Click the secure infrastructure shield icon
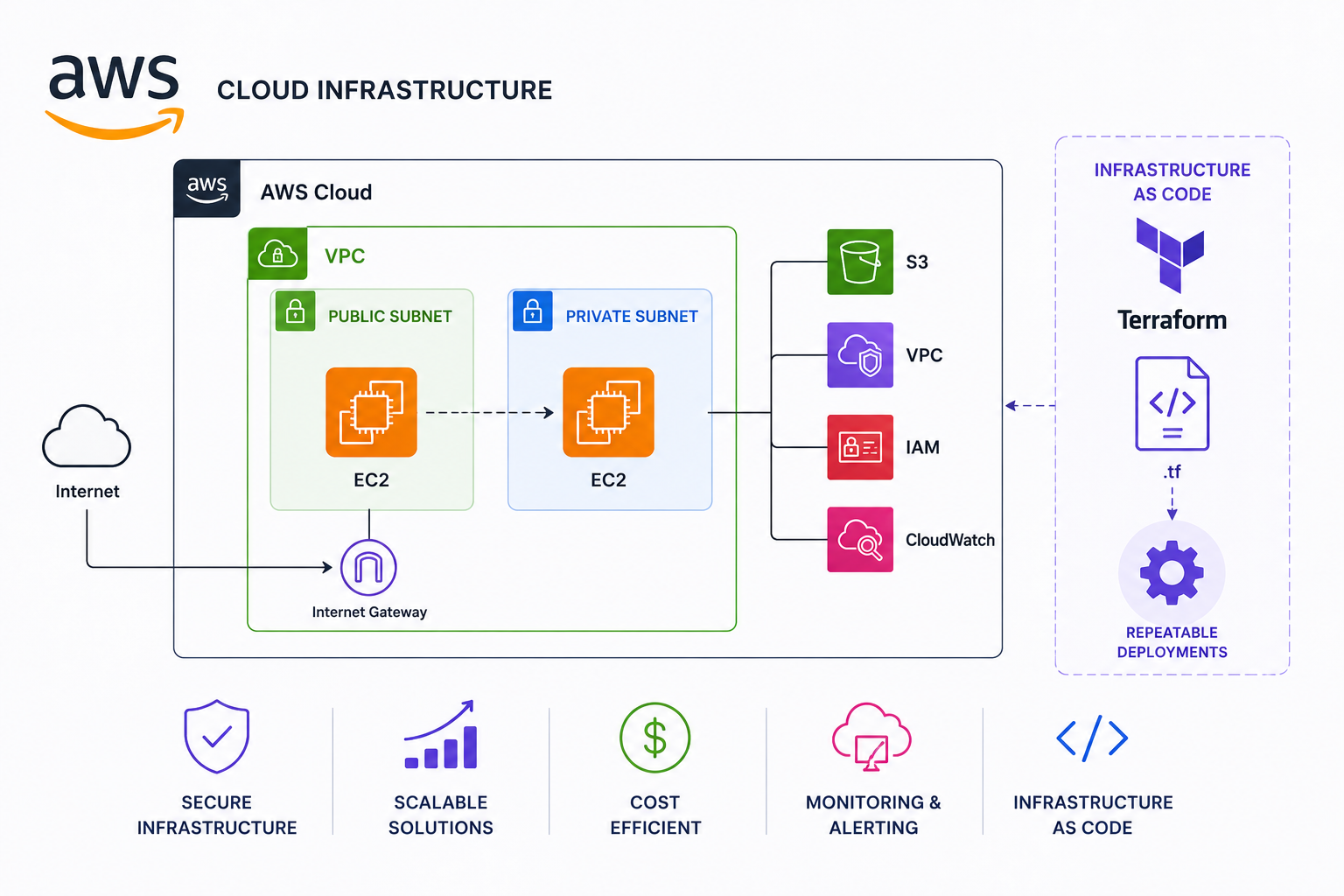The height and width of the screenshot is (896, 1344). 217,737
